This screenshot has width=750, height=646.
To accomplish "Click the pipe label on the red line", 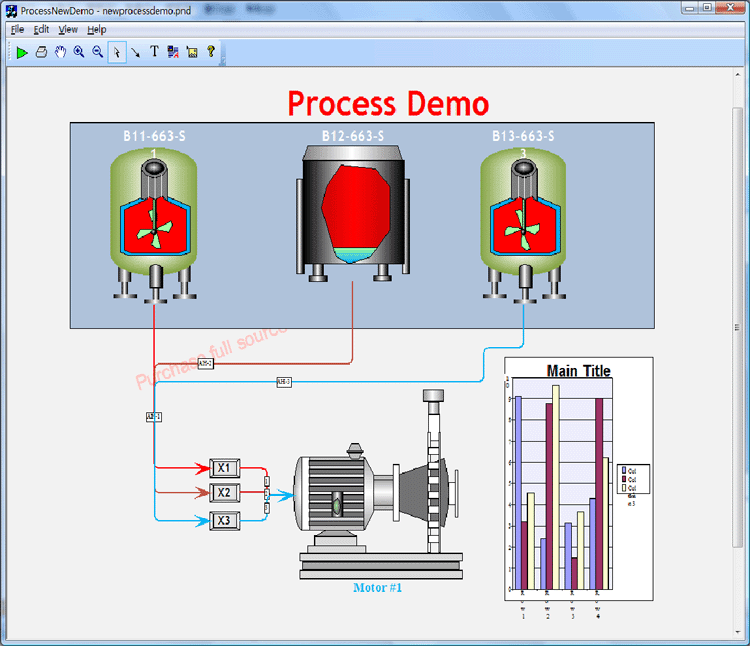I will coord(205,364).
